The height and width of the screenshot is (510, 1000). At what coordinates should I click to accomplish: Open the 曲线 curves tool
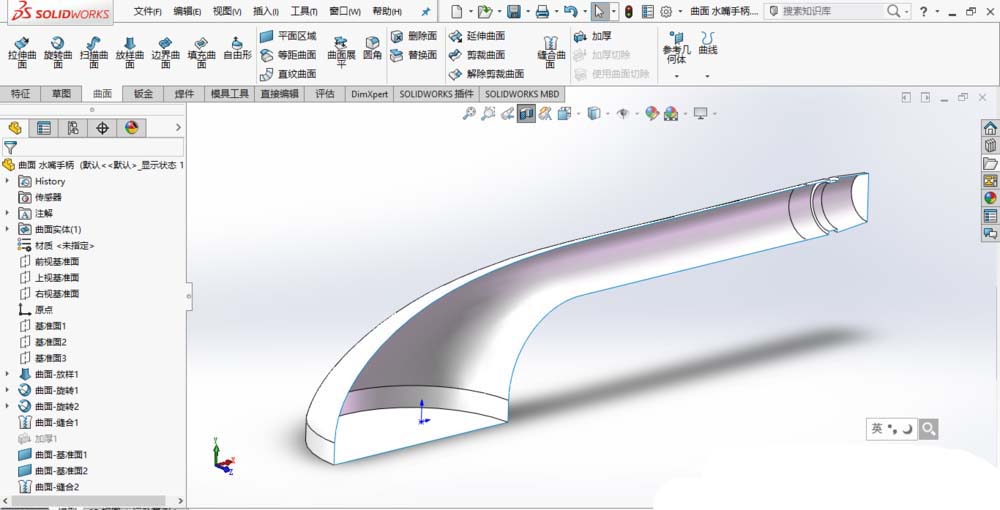coord(707,43)
